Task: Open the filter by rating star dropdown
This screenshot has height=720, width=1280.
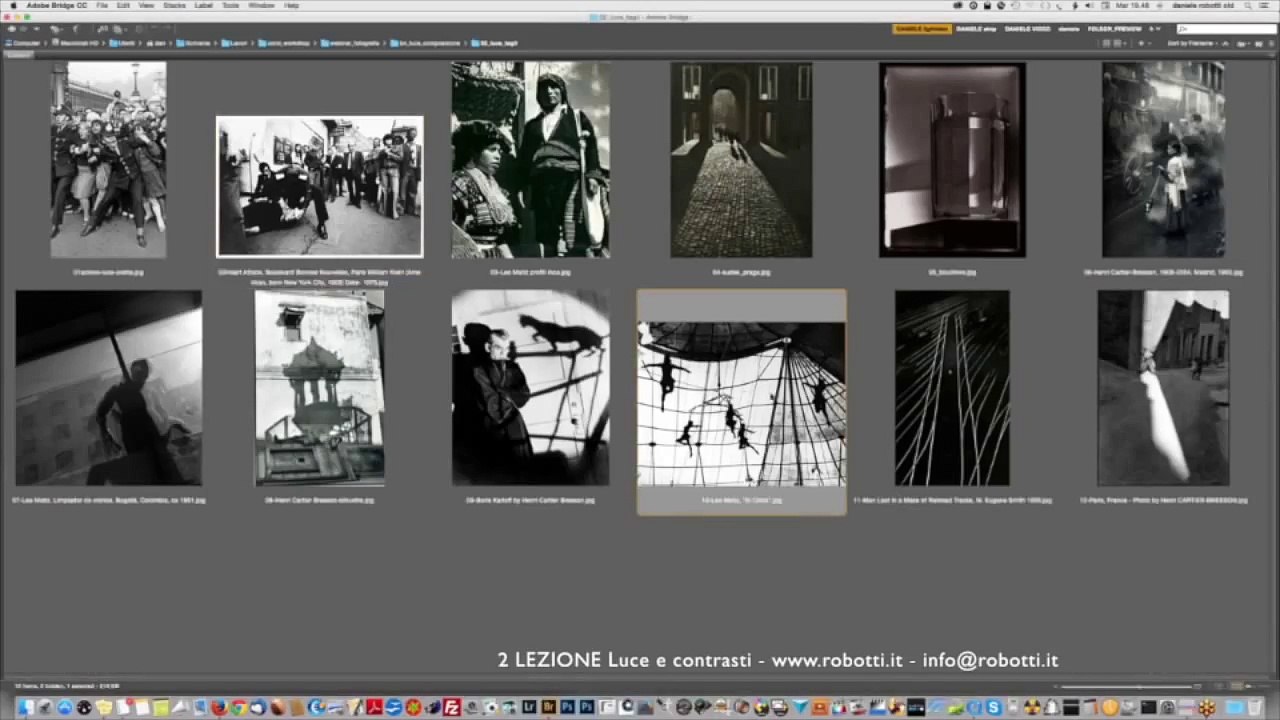Action: pos(1143,43)
